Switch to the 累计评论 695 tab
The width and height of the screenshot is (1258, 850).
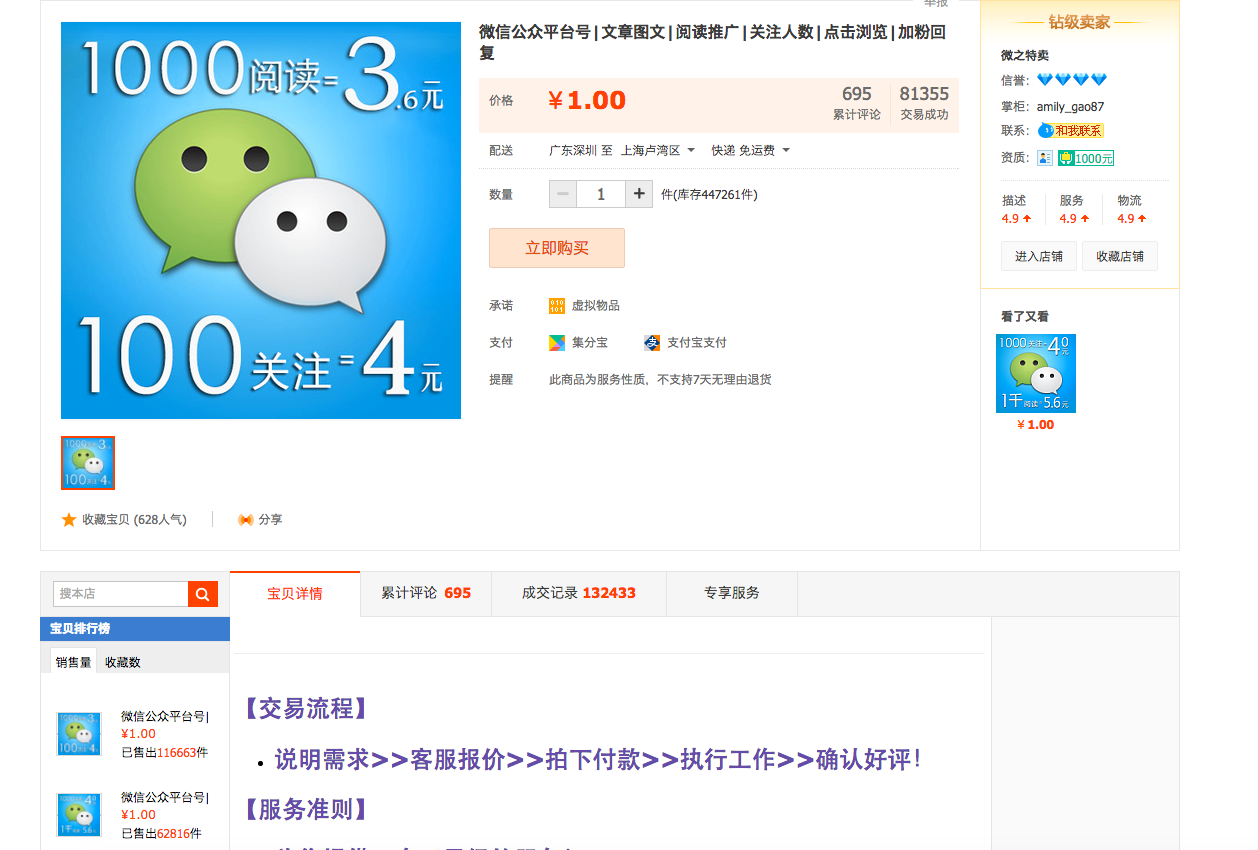(426, 594)
